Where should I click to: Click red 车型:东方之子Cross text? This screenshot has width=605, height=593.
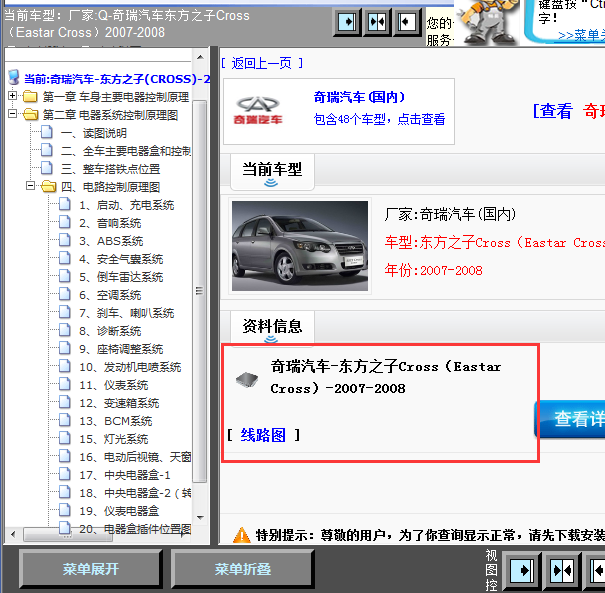coord(495,242)
